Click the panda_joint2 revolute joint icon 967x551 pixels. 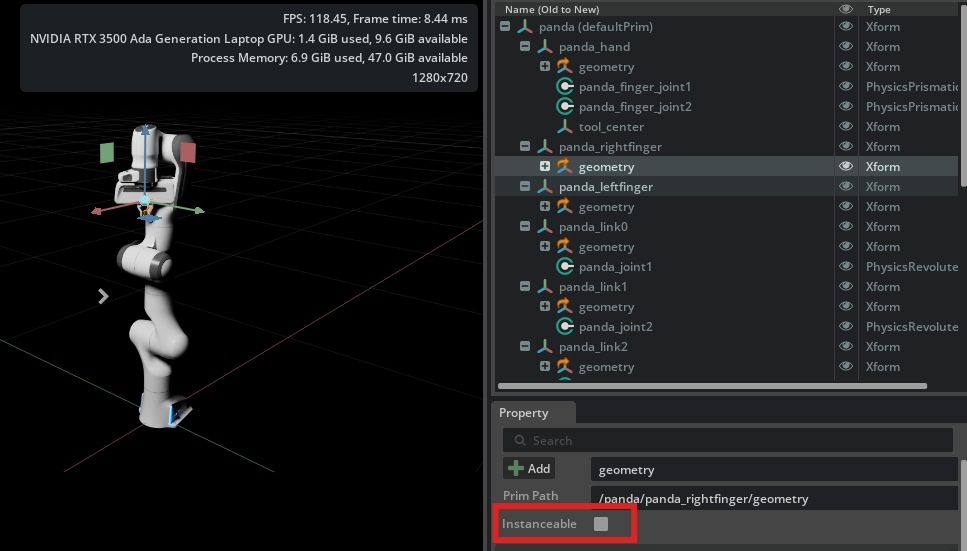tap(564, 327)
